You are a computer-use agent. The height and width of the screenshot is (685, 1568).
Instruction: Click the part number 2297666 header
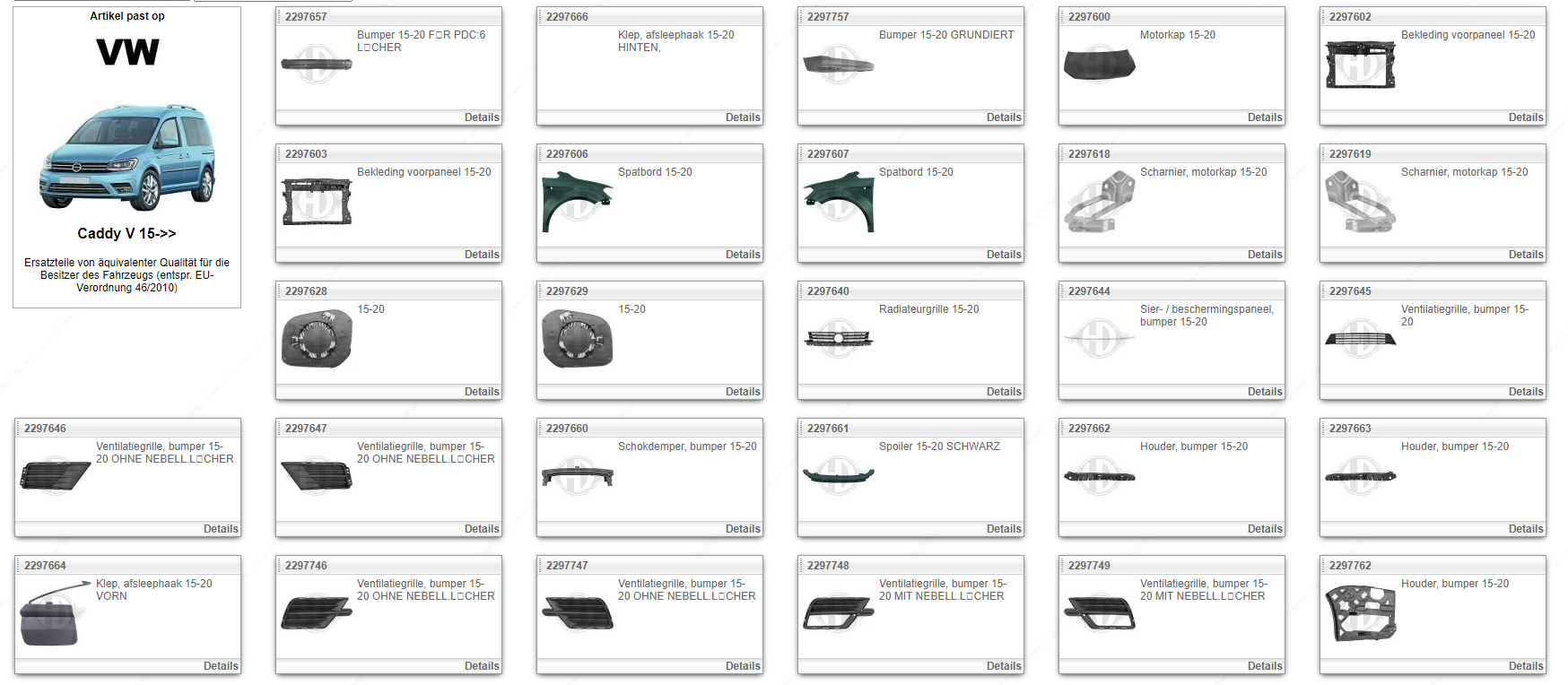point(567,17)
